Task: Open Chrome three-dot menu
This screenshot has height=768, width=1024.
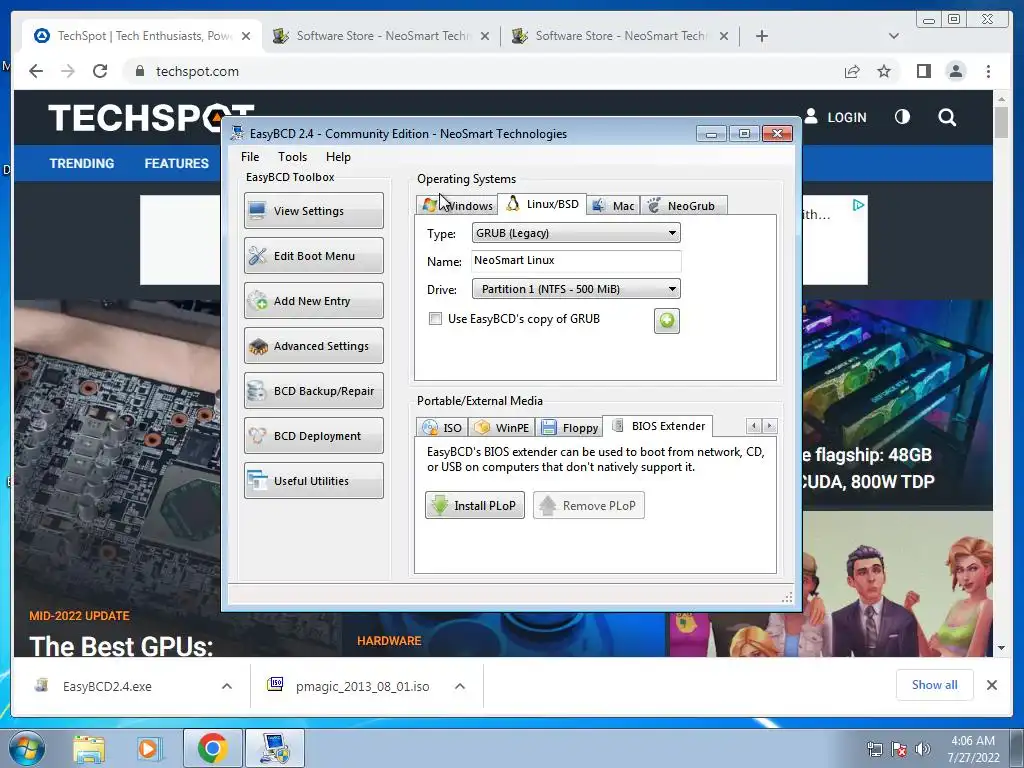Action: pyautogui.click(x=988, y=71)
